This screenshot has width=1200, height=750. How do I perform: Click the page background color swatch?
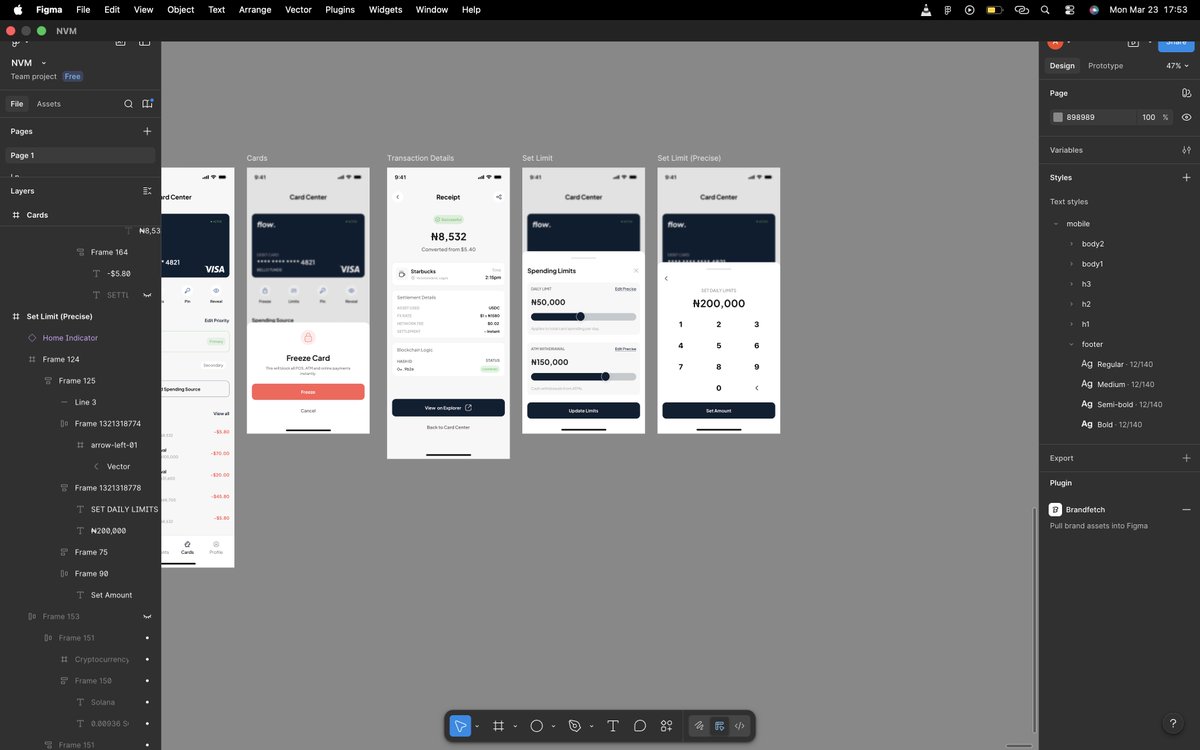coord(1058,117)
